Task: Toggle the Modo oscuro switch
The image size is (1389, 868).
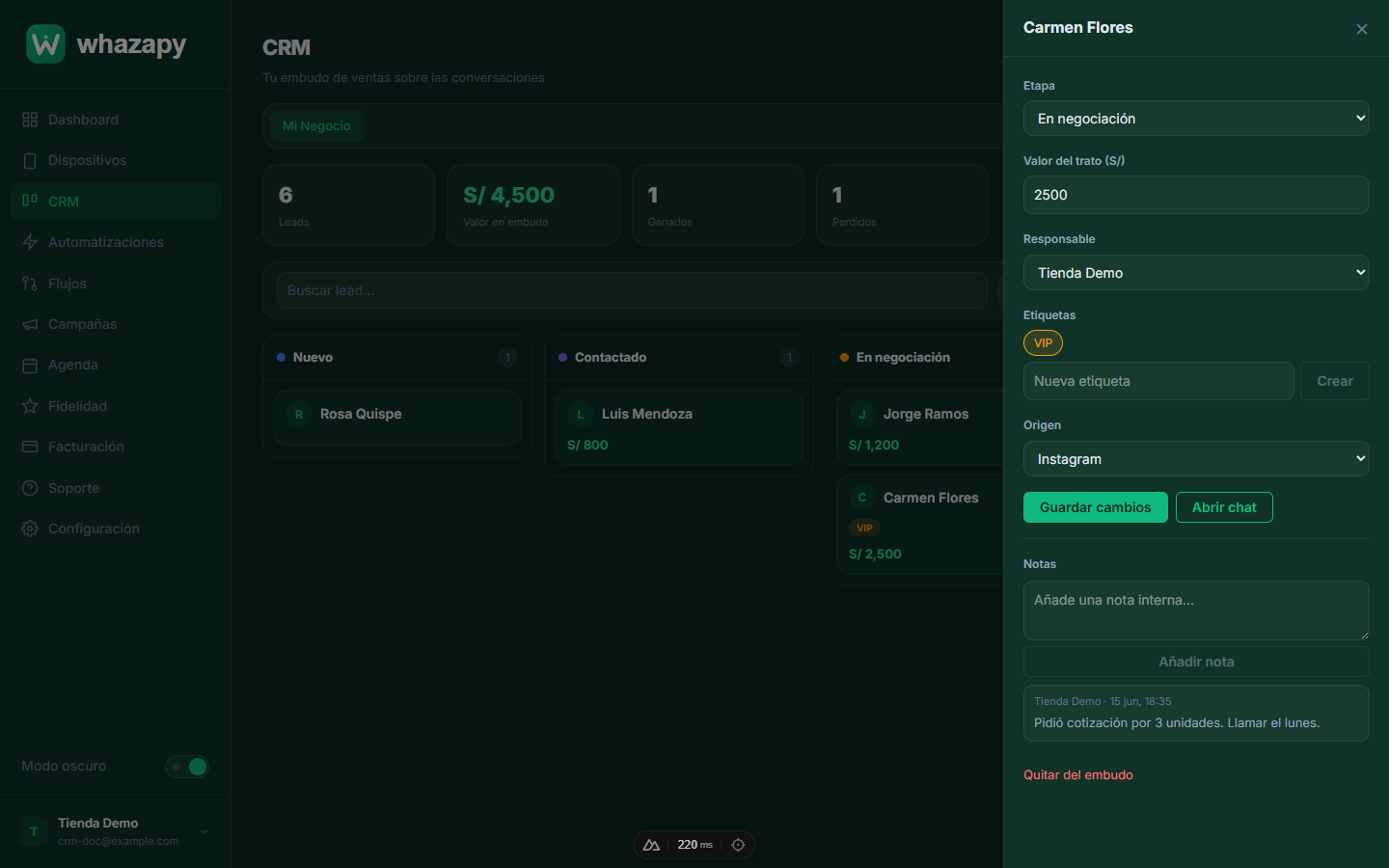Action: (x=187, y=767)
